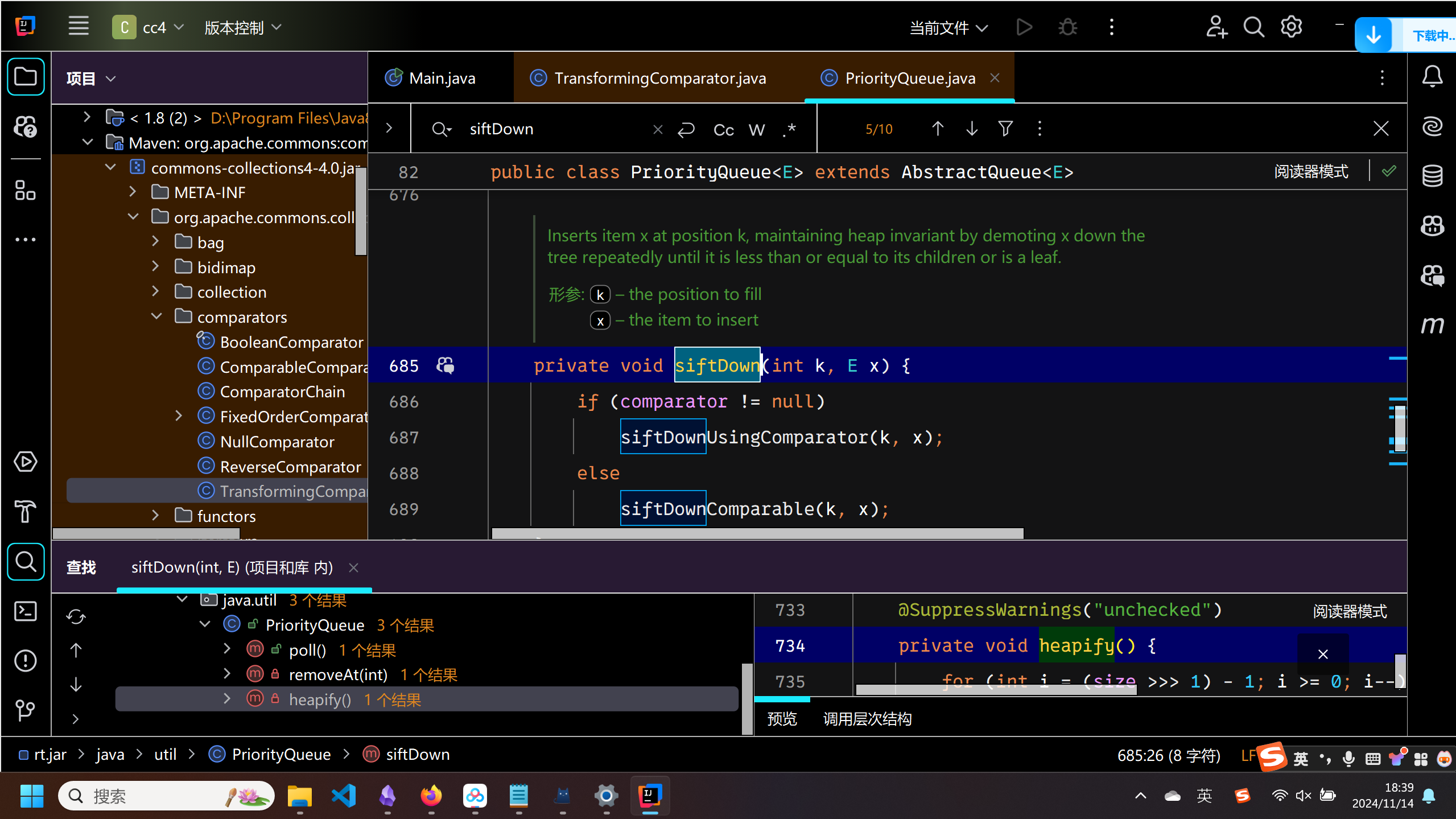Open the Git tool window
Screen dimensions: 1456x819
[26, 710]
